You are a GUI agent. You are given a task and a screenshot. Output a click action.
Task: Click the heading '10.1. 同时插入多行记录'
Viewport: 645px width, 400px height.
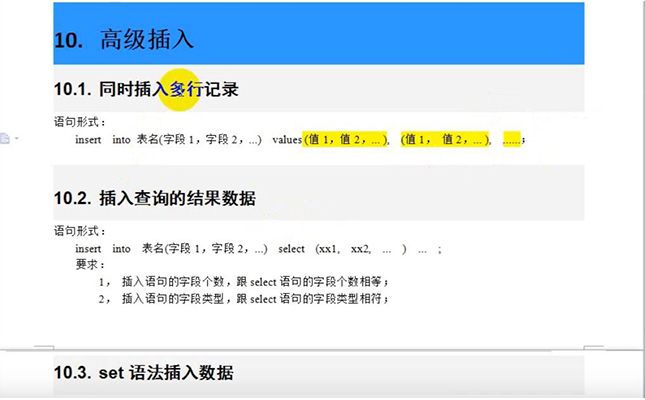point(146,89)
